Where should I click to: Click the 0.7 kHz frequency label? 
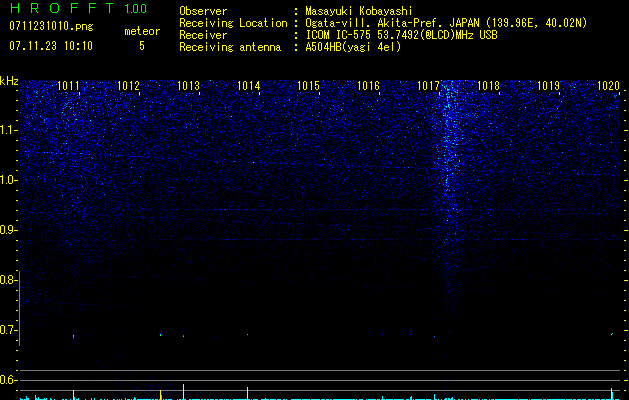tap(8, 330)
